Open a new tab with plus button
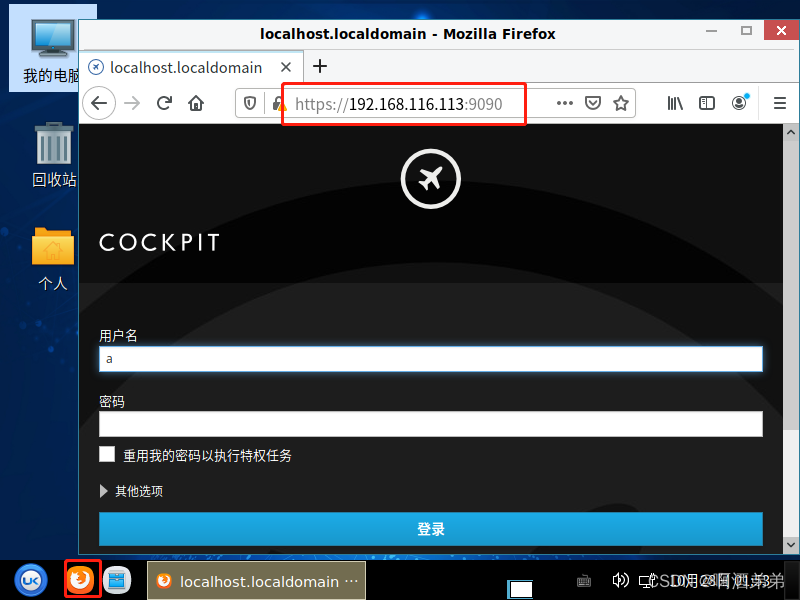Screen dimensions: 800x600 [320, 66]
